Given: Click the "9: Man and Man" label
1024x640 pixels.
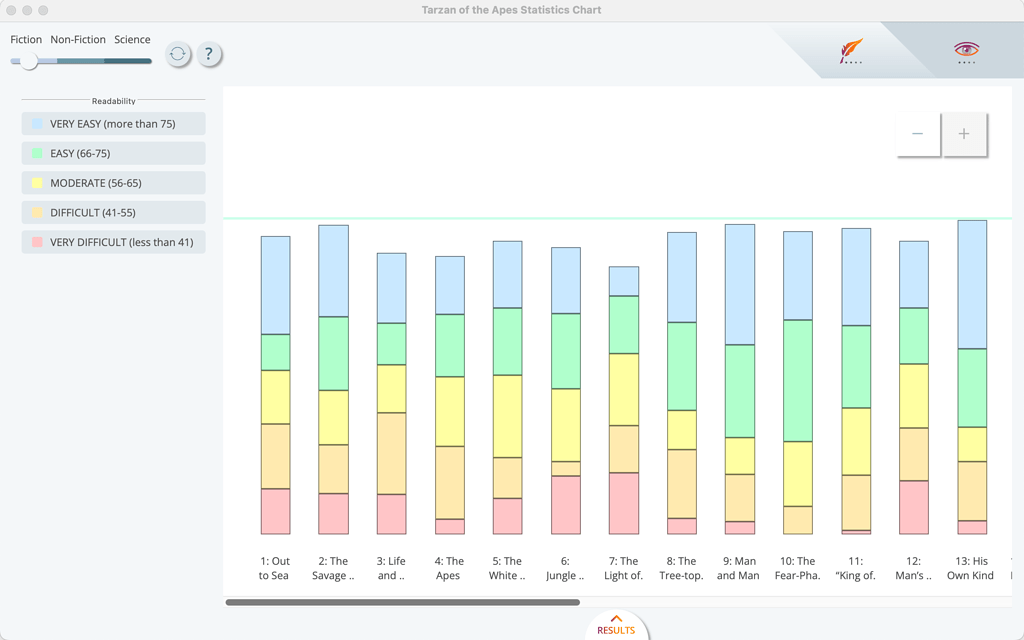Looking at the screenshot, I should 739,568.
